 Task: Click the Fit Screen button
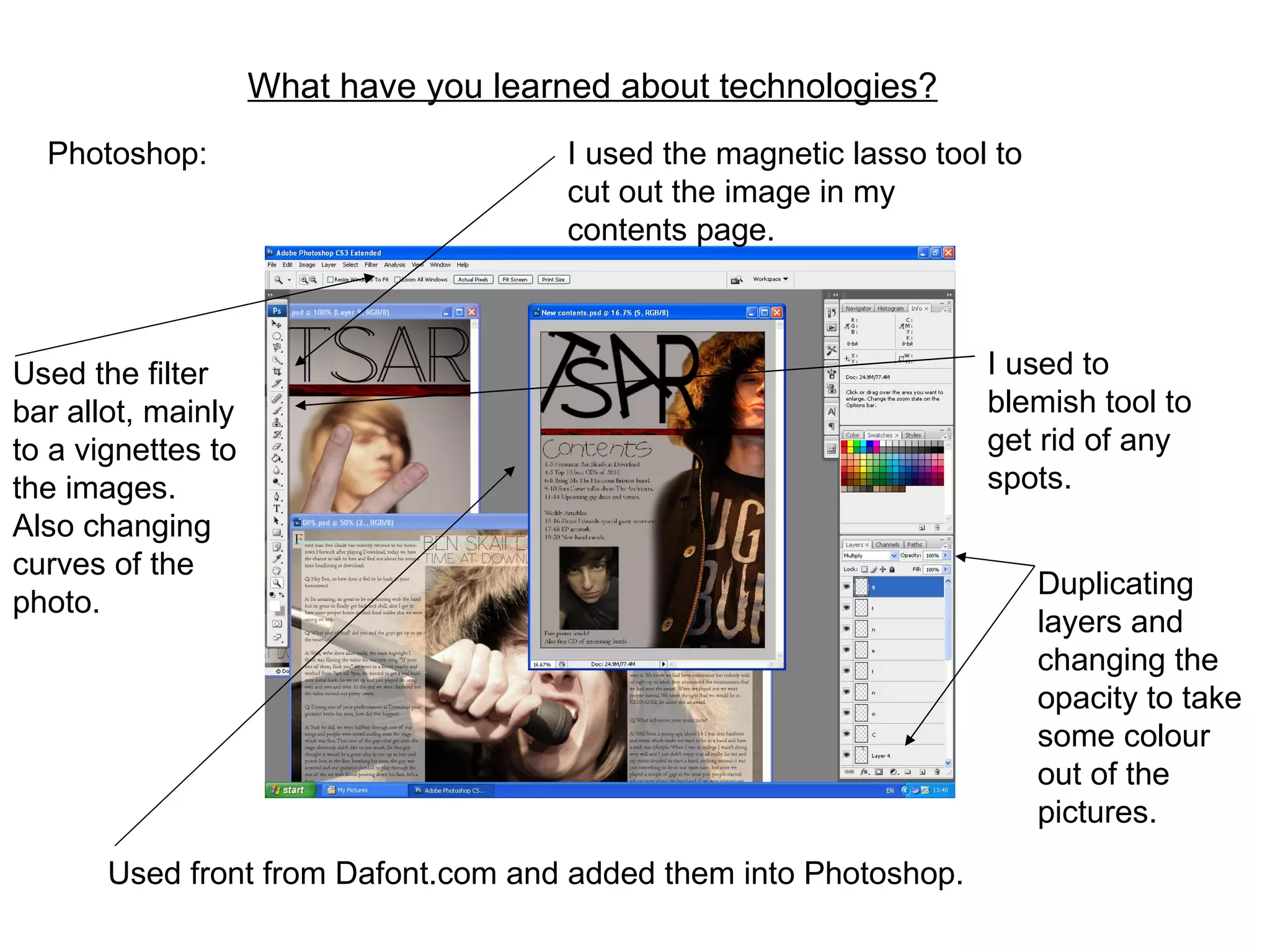tap(515, 280)
